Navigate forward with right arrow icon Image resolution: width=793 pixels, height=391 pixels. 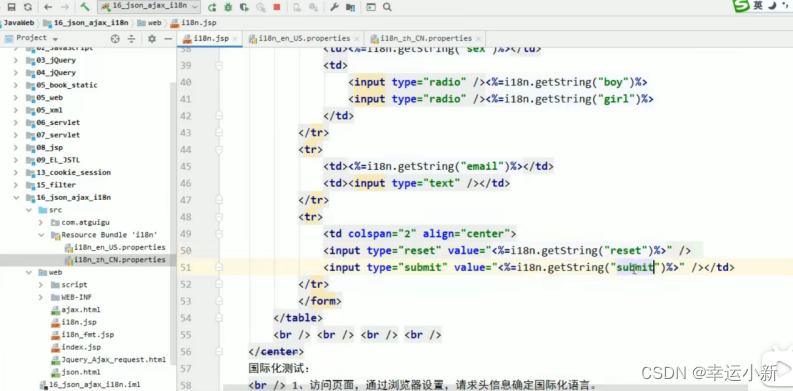(x=64, y=7)
